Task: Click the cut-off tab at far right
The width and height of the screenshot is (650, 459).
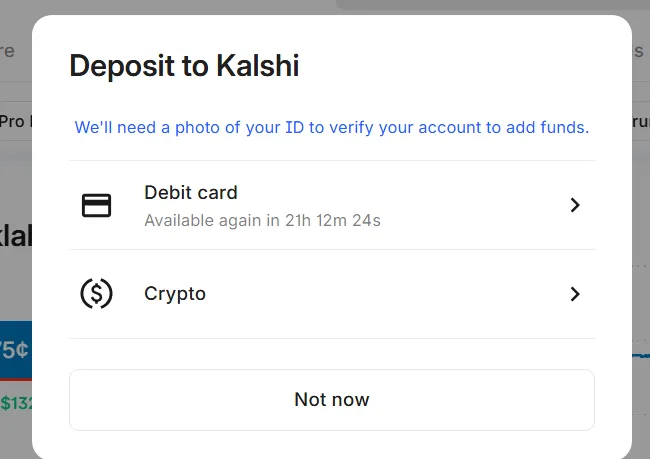Action: tap(640, 121)
